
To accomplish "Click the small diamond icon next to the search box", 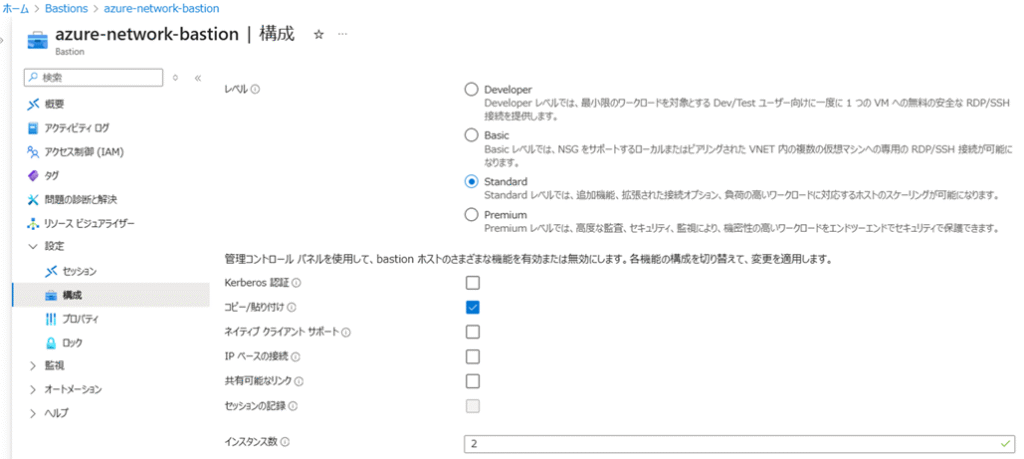I will (x=175, y=78).
